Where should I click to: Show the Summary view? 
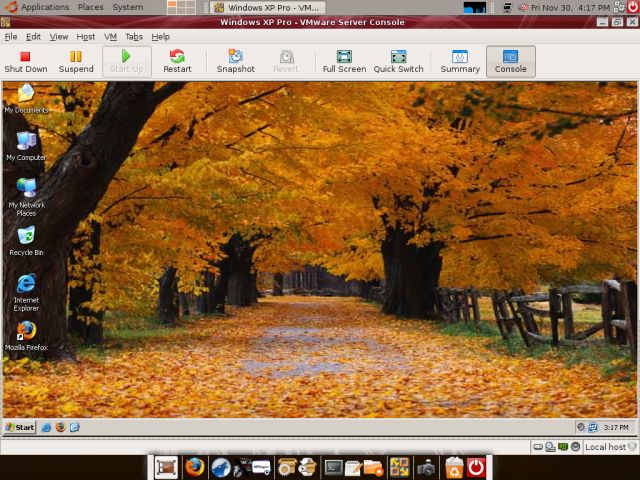(x=460, y=62)
